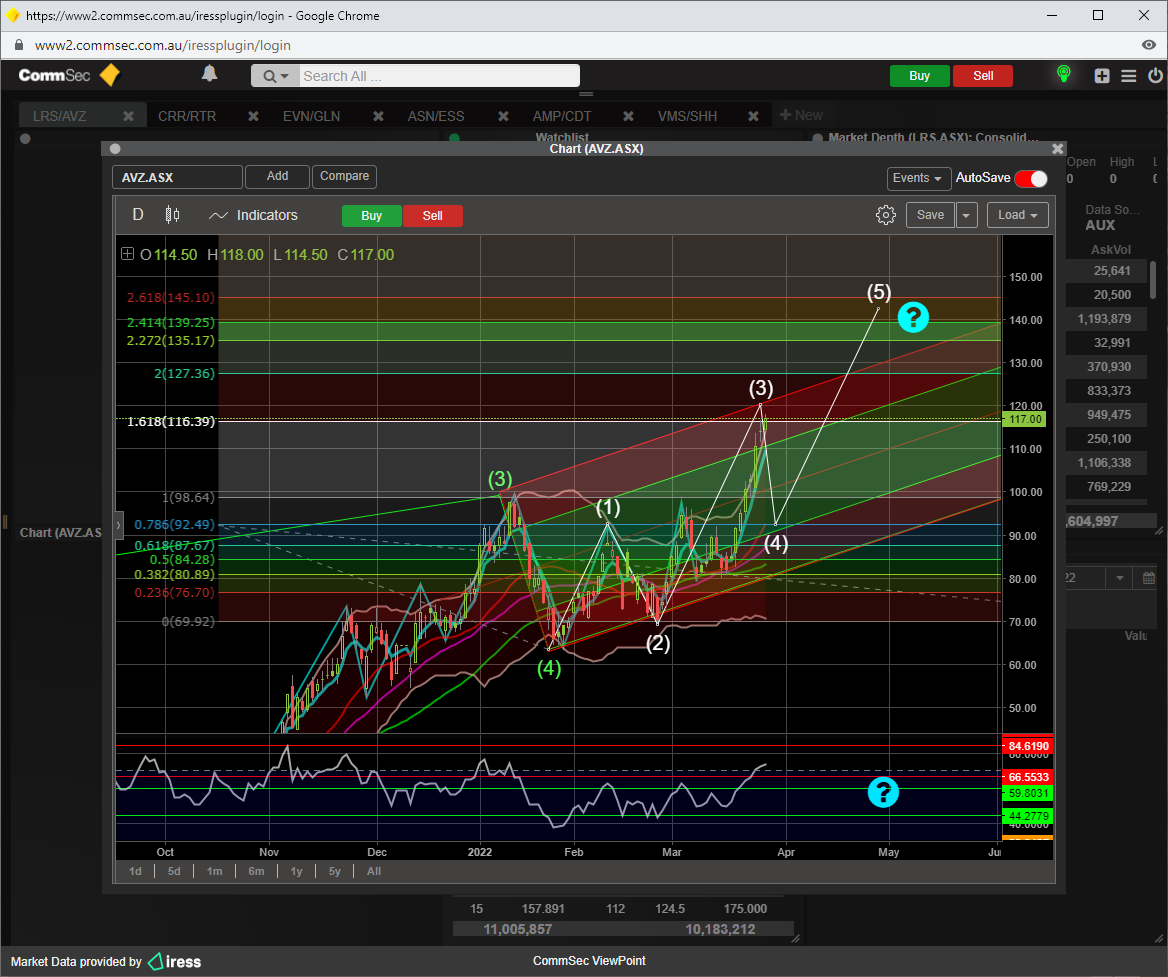Screen dimensions: 1168x977
Task: Open the hamburger main menu
Action: pos(1129,76)
